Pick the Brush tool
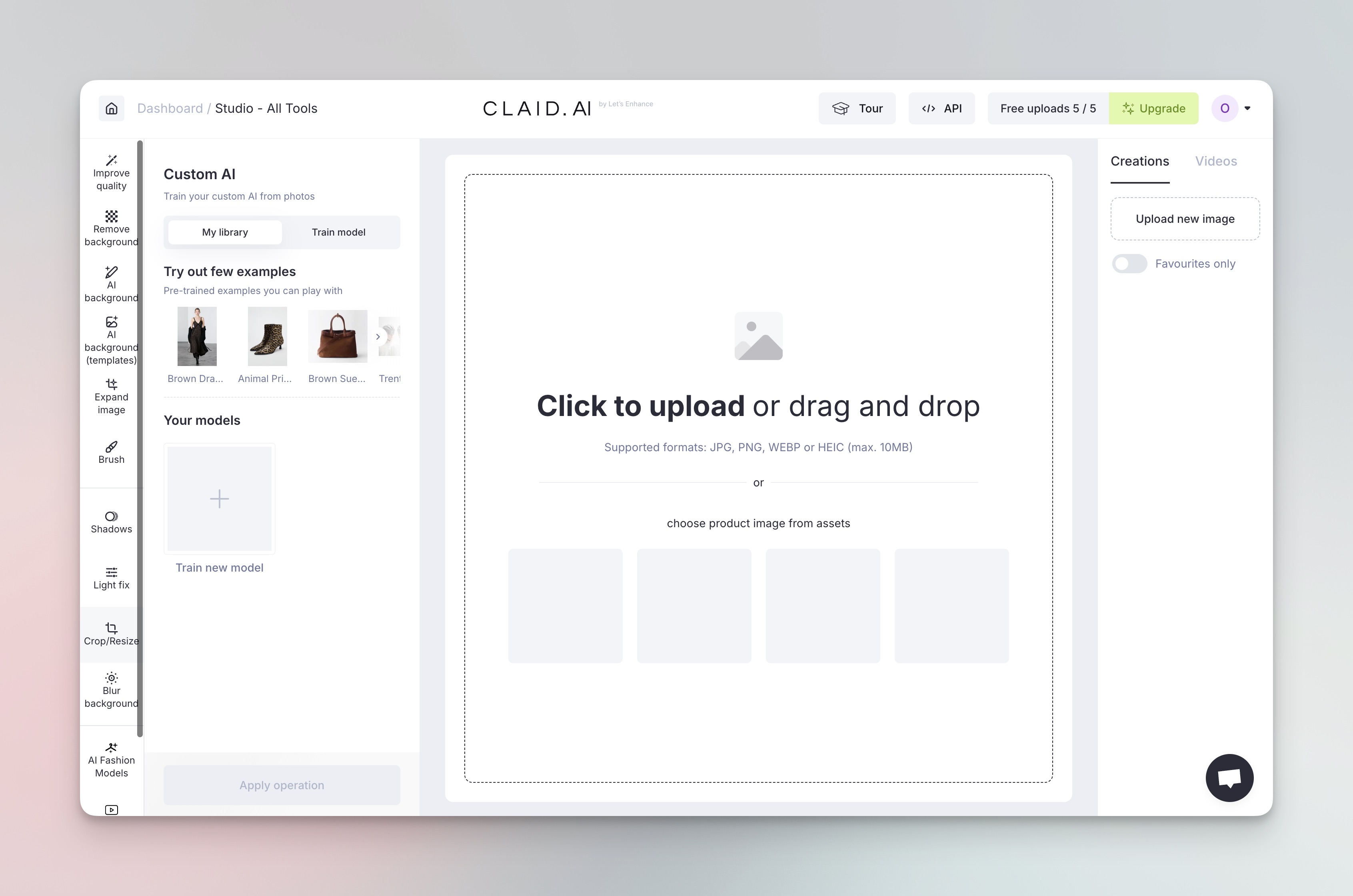This screenshot has width=1353, height=896. 112,452
